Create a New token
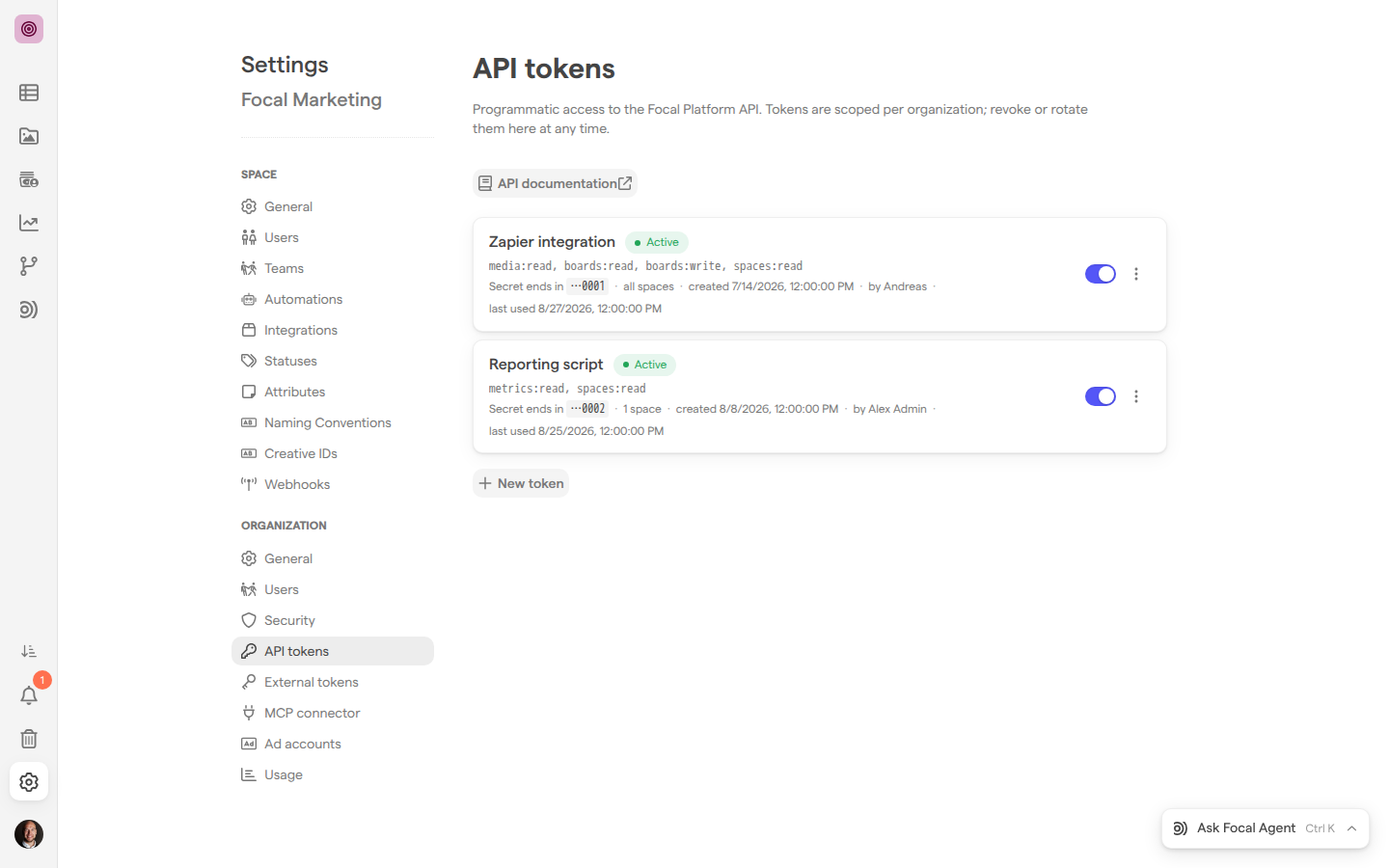The height and width of the screenshot is (868, 1389). (x=521, y=483)
